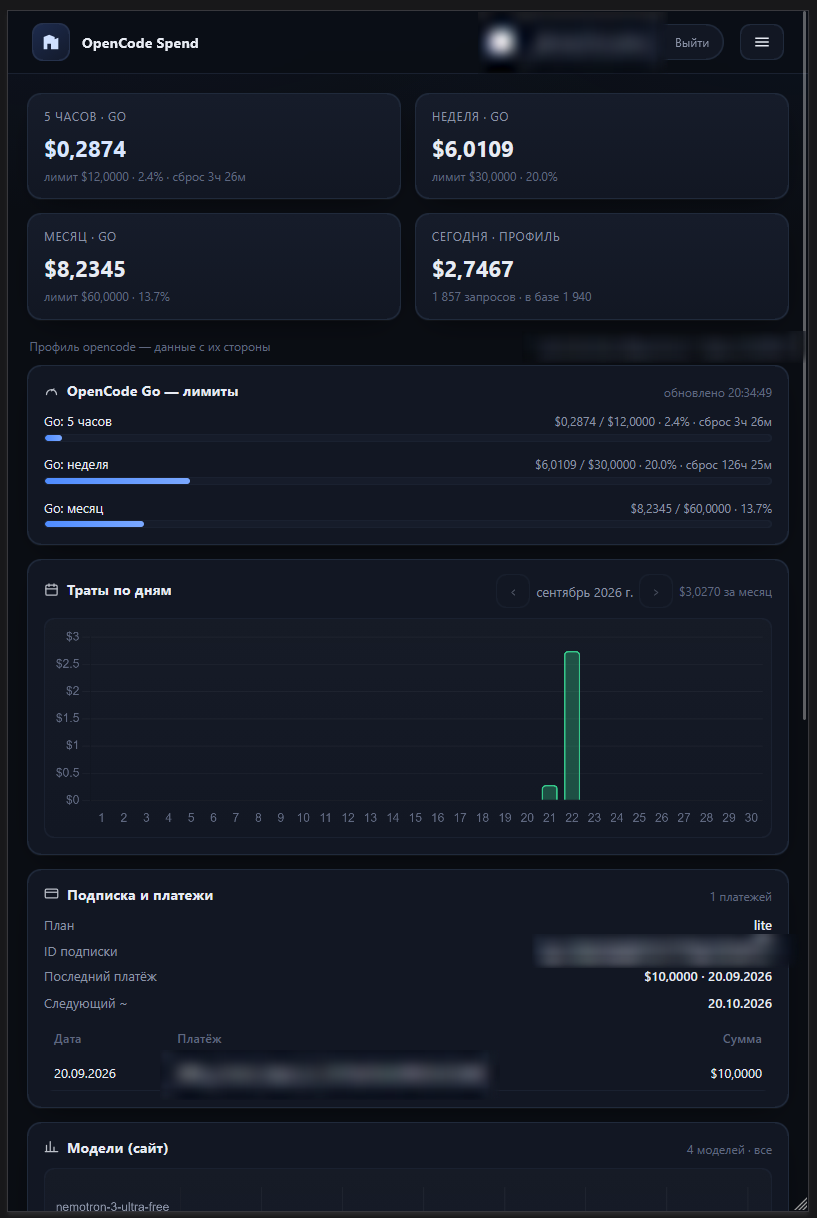This screenshot has height=1218, width=817.
Task: Click the "обновлено 20:34:49" timestamp
Action: pos(718,393)
